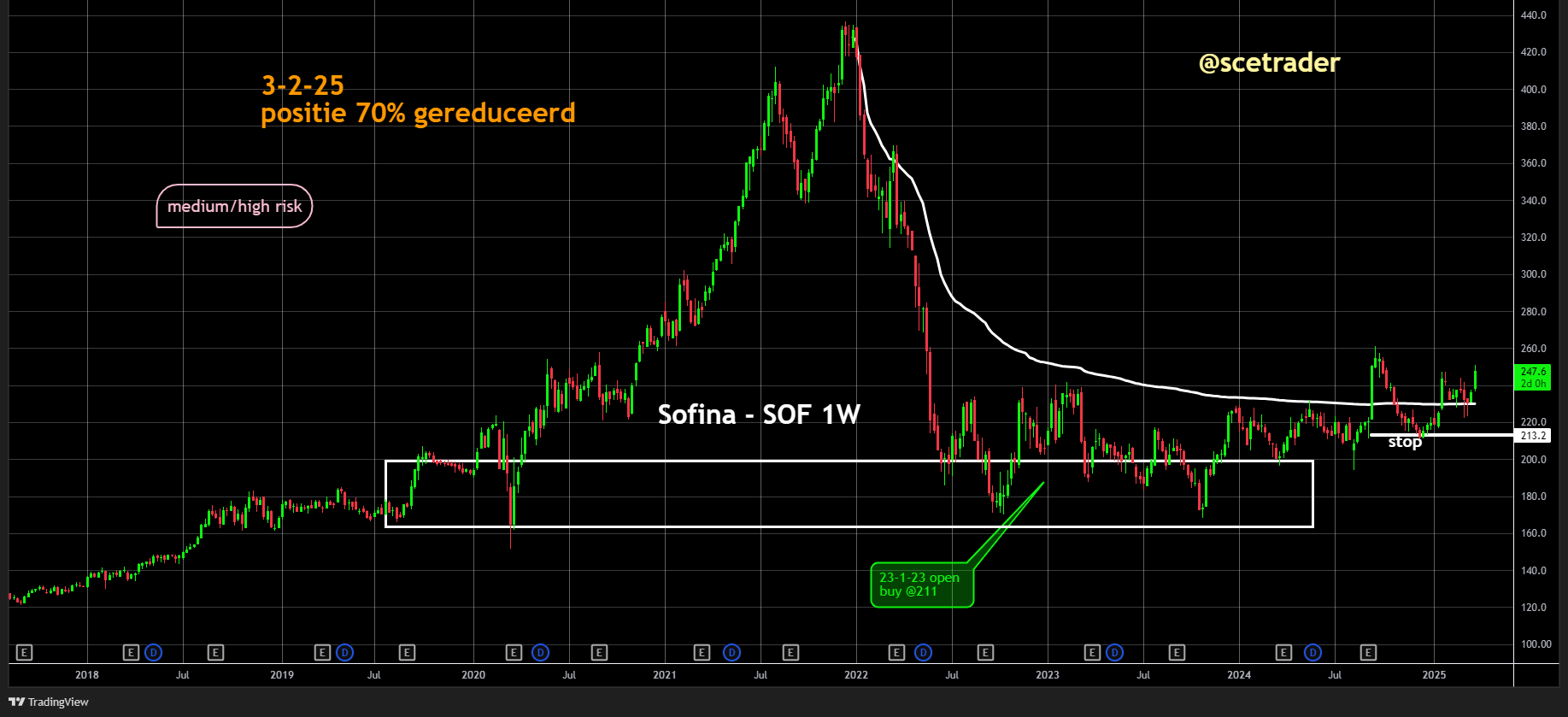Open the earnings E marker of March 2018
Image resolution: width=1568 pixels, height=717 pixels.
point(131,653)
